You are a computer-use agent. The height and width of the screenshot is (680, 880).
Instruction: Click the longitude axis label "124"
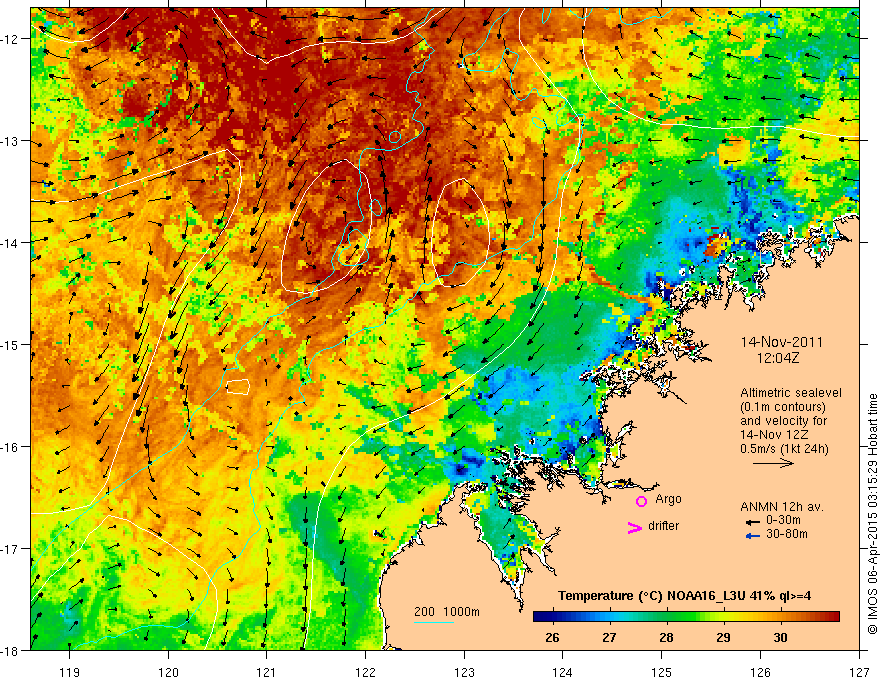pyautogui.click(x=563, y=672)
